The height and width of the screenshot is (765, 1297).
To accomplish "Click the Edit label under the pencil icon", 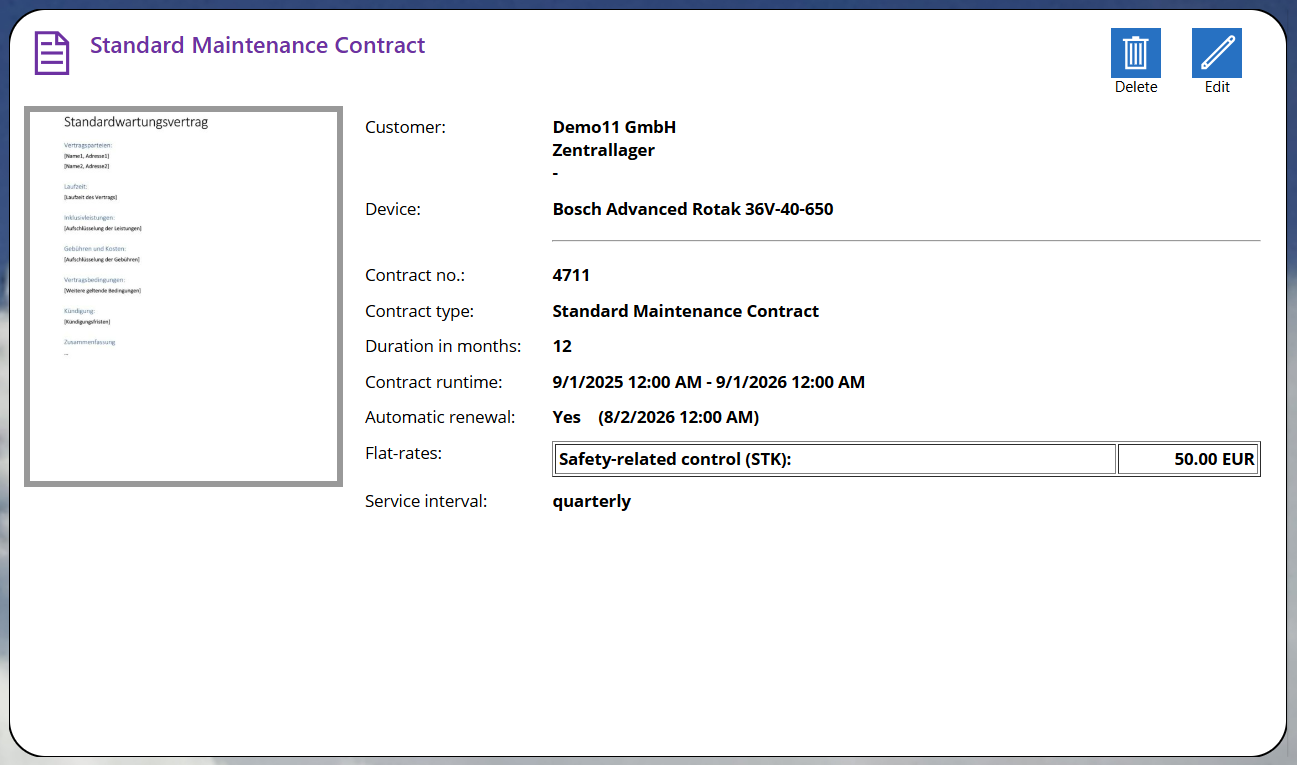I will pyautogui.click(x=1216, y=87).
